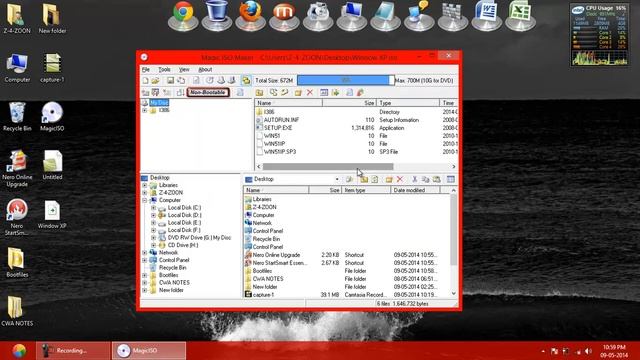Click the view layout icon in local toolbar

pyautogui.click(x=451, y=179)
